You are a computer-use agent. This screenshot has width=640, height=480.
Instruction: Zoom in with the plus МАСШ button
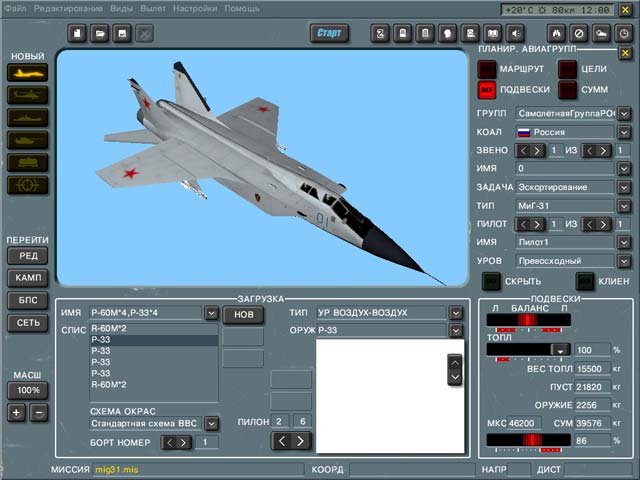[x=16, y=412]
